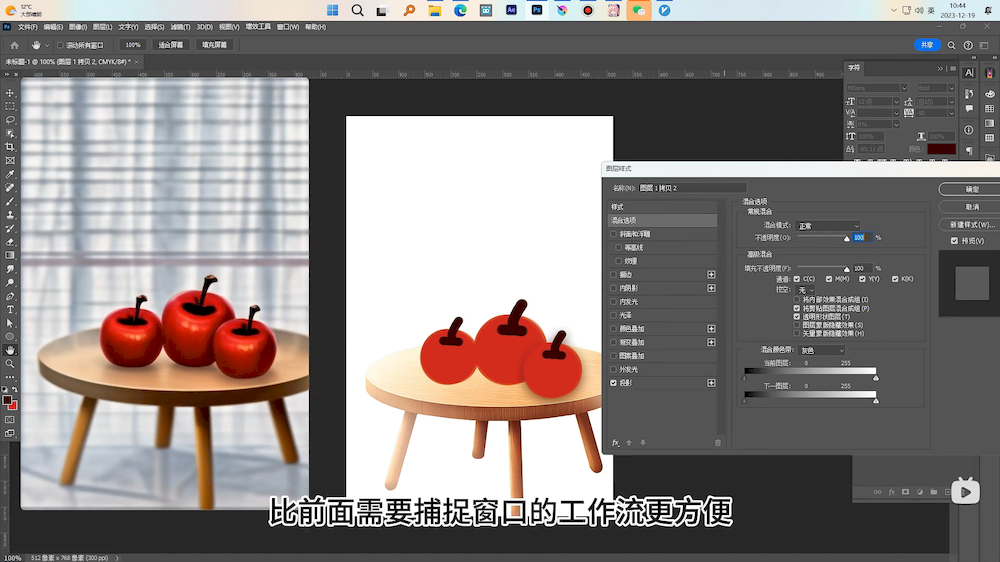
Task: Open the 滤镜(T) menu
Action: pos(180,27)
